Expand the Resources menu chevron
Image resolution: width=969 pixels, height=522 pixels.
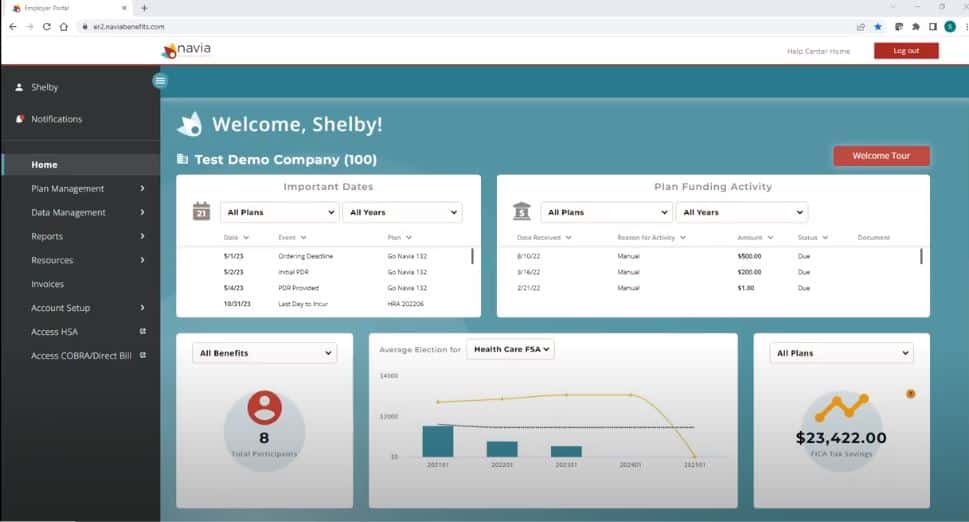(x=142, y=259)
